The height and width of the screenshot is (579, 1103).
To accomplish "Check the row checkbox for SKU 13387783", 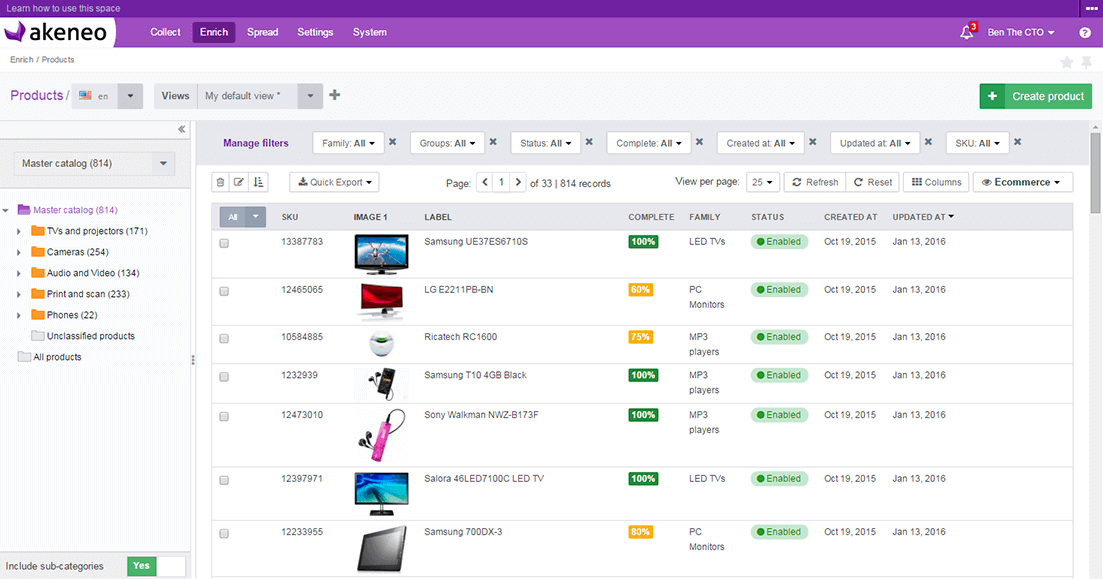I will (x=223, y=242).
